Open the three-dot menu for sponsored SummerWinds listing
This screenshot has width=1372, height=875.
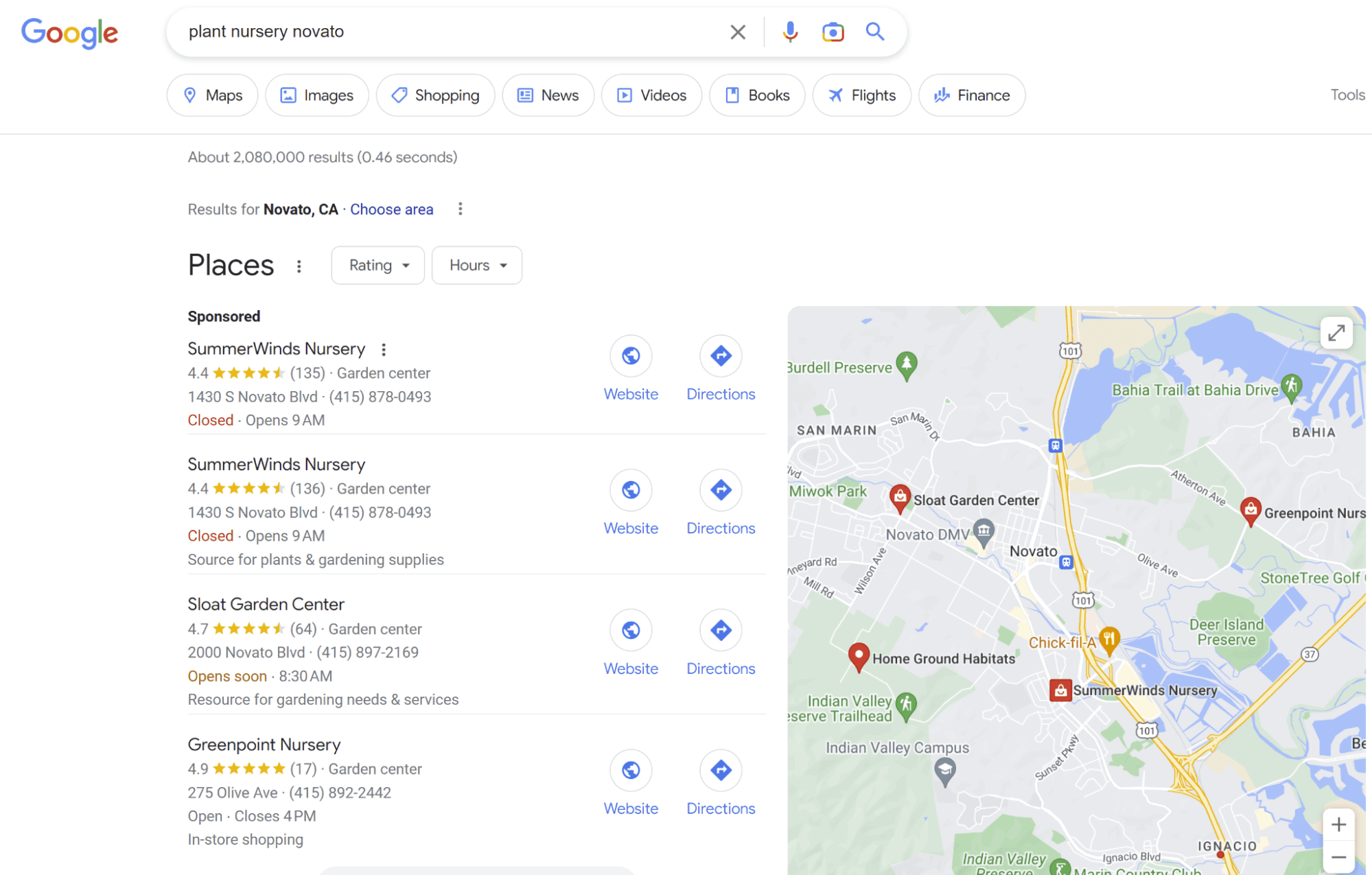coord(384,349)
